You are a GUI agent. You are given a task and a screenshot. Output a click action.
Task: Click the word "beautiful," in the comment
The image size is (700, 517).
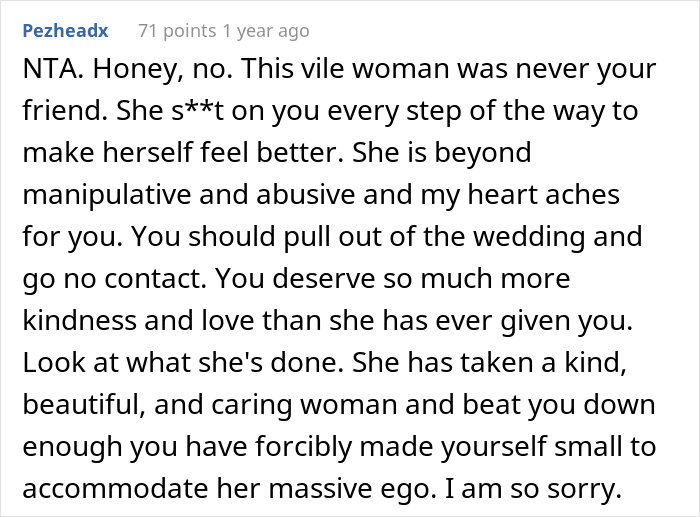[x=84, y=405]
